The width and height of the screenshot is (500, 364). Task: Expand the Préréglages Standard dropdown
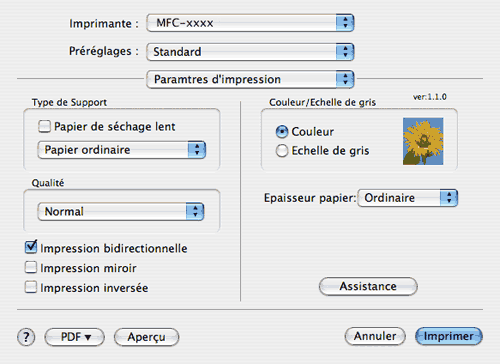coord(250,52)
